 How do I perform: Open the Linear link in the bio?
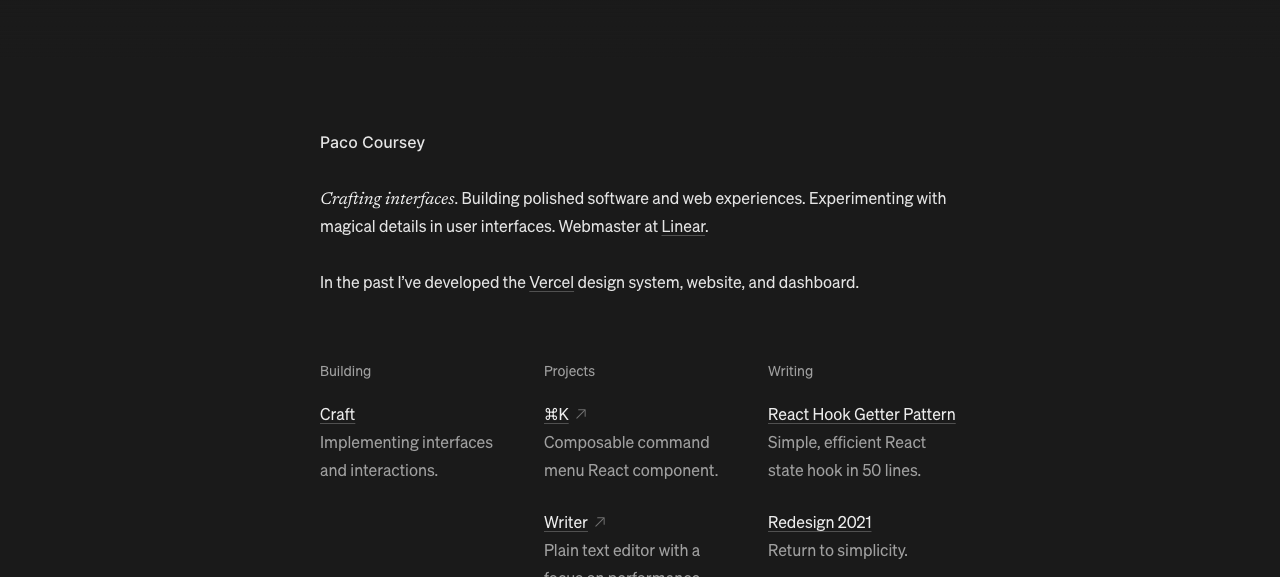(683, 226)
